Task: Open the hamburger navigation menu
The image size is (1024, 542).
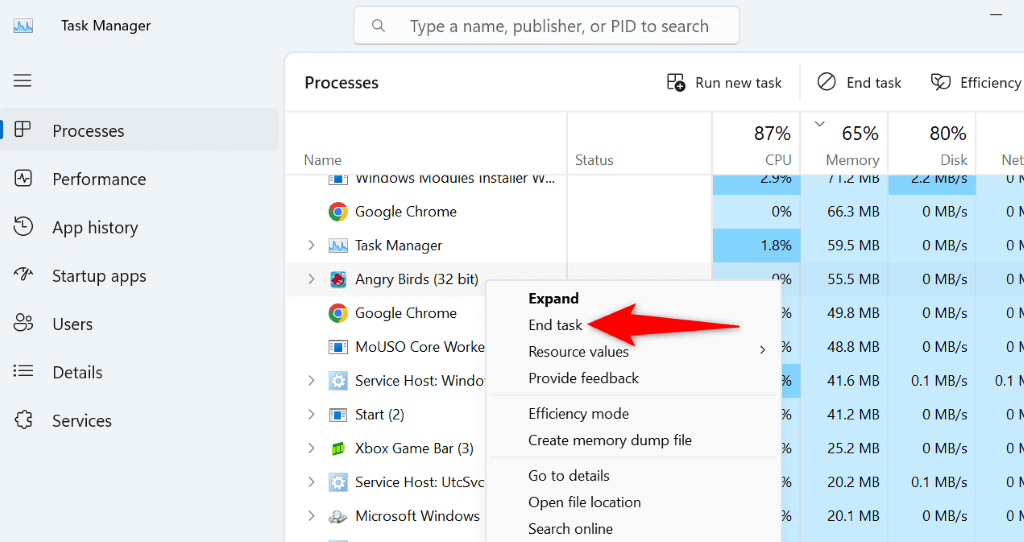Action: click(22, 81)
